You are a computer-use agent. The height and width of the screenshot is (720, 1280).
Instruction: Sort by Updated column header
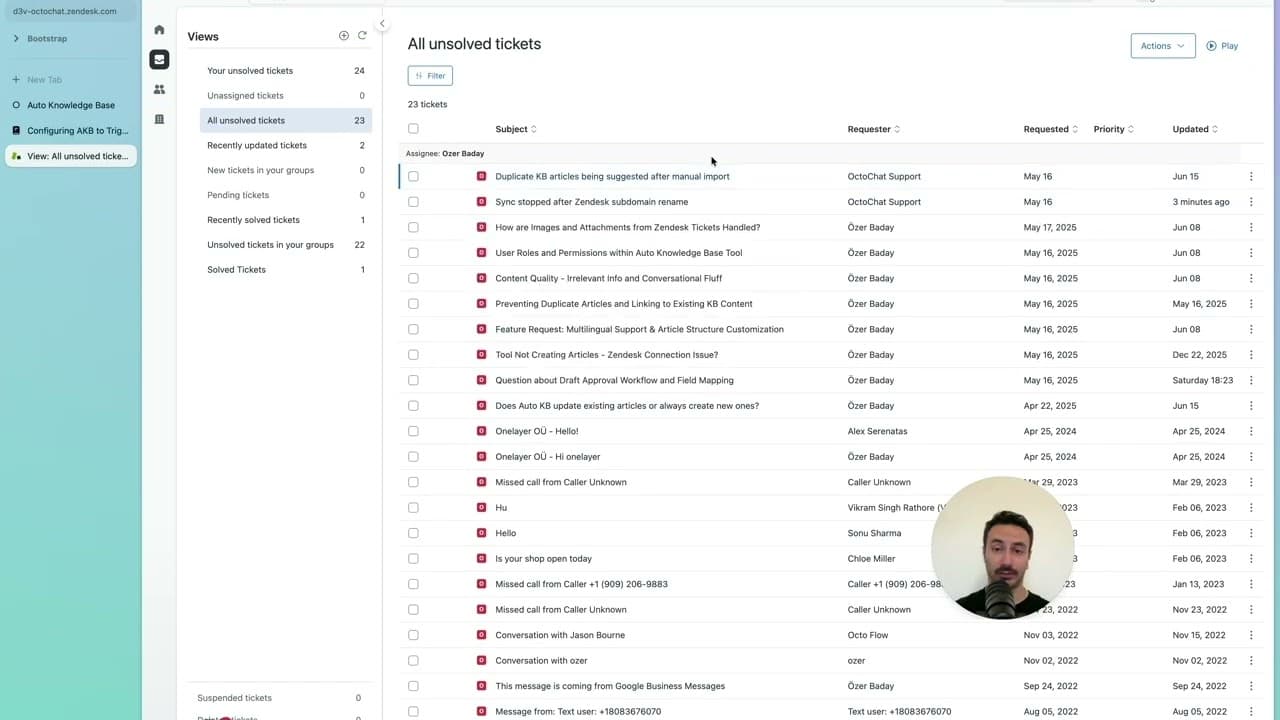(x=1196, y=129)
